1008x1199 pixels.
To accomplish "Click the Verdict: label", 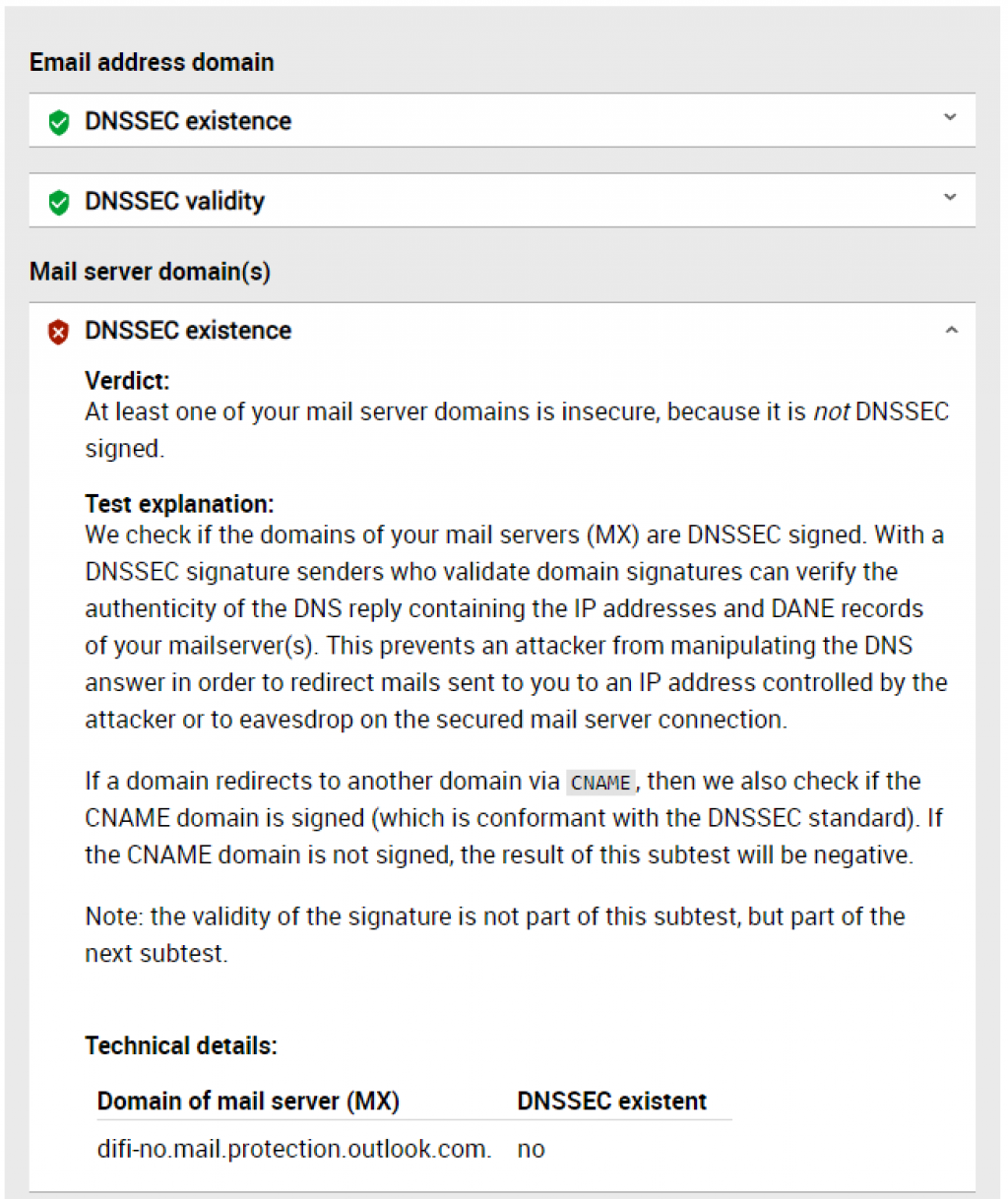I will click(x=127, y=380).
